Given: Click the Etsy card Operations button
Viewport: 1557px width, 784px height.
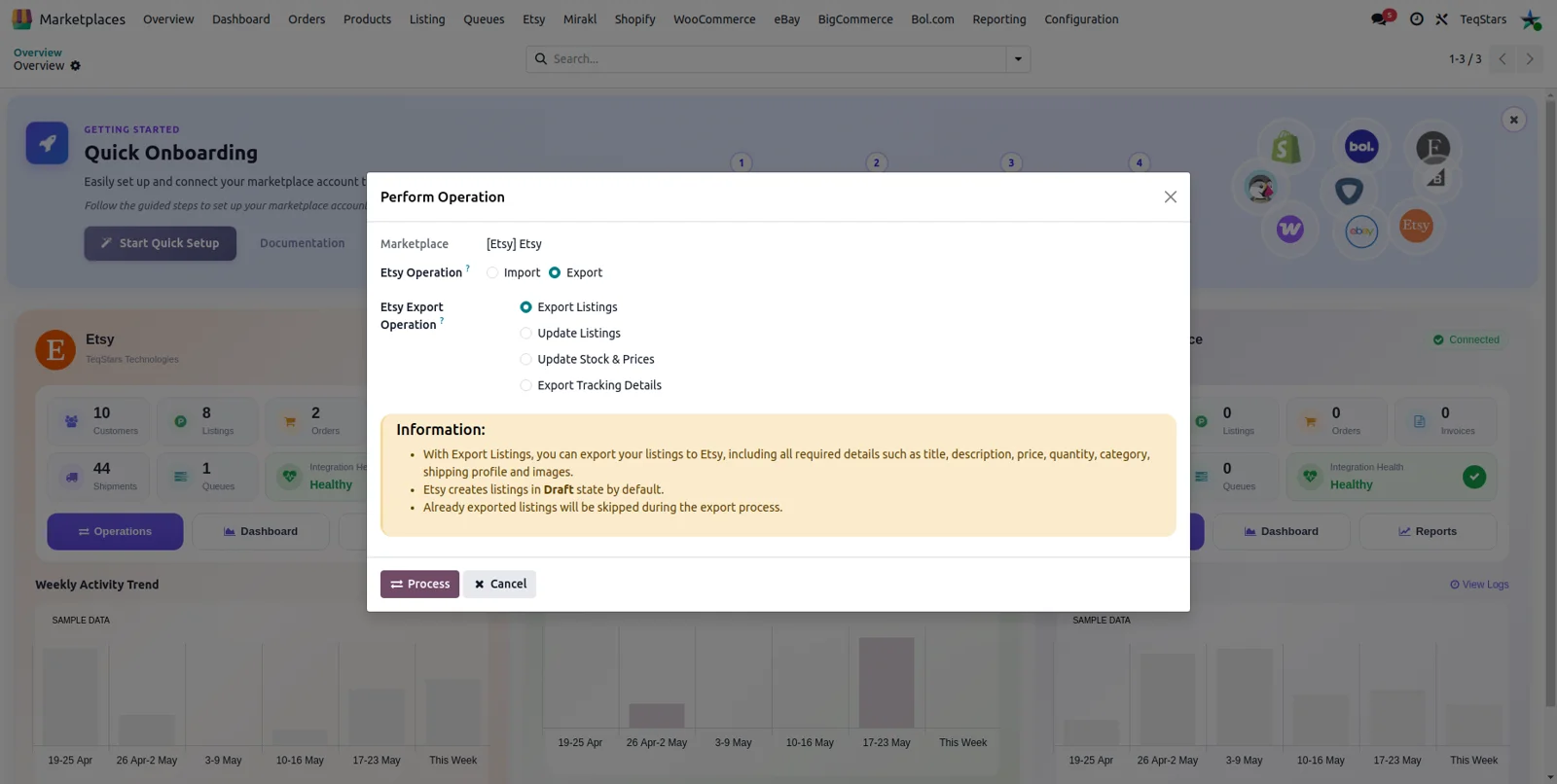Looking at the screenshot, I should pos(115,532).
